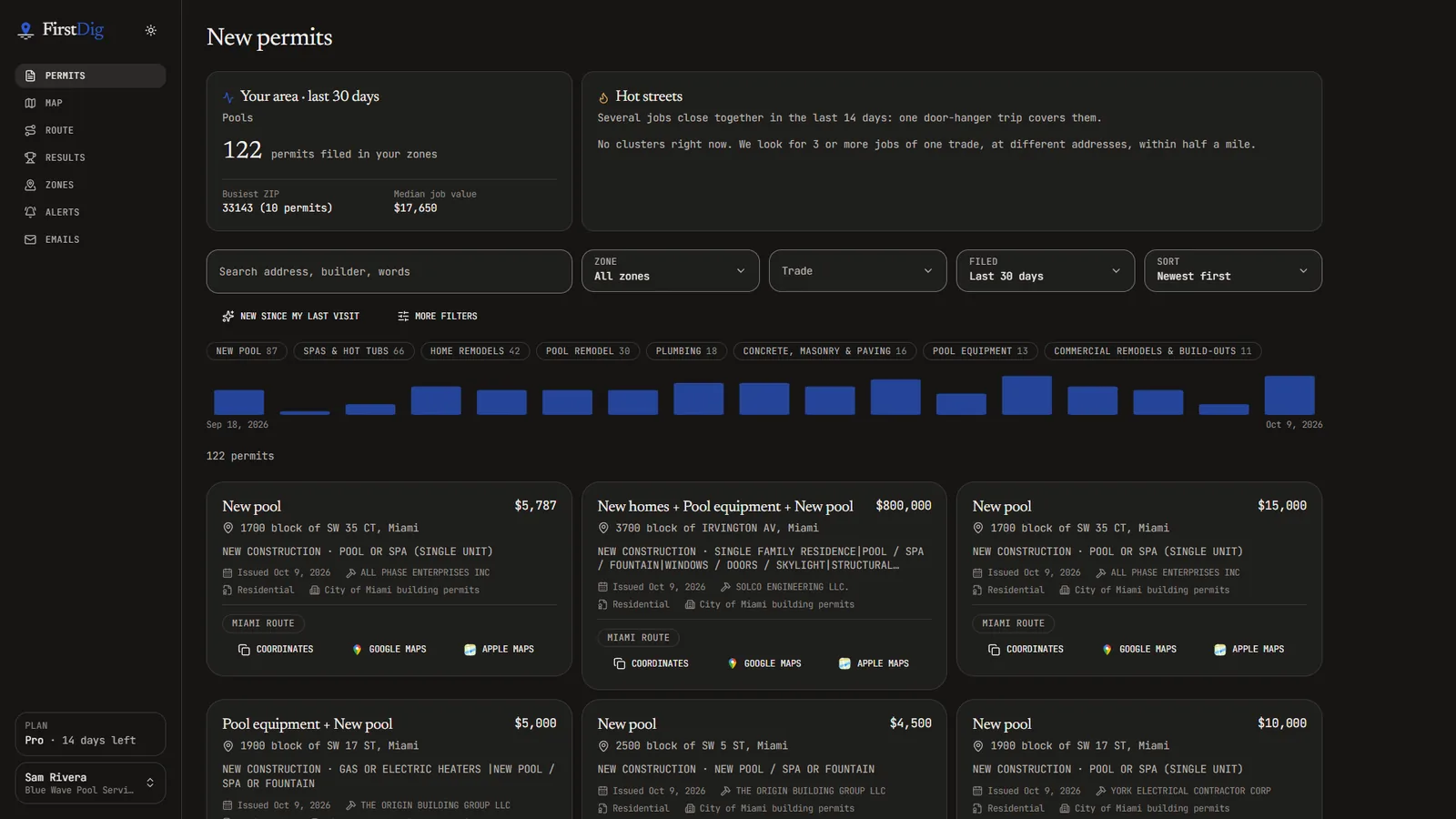
Task: Open Apple Maps for $5,787 New pool permit
Action: pos(499,650)
